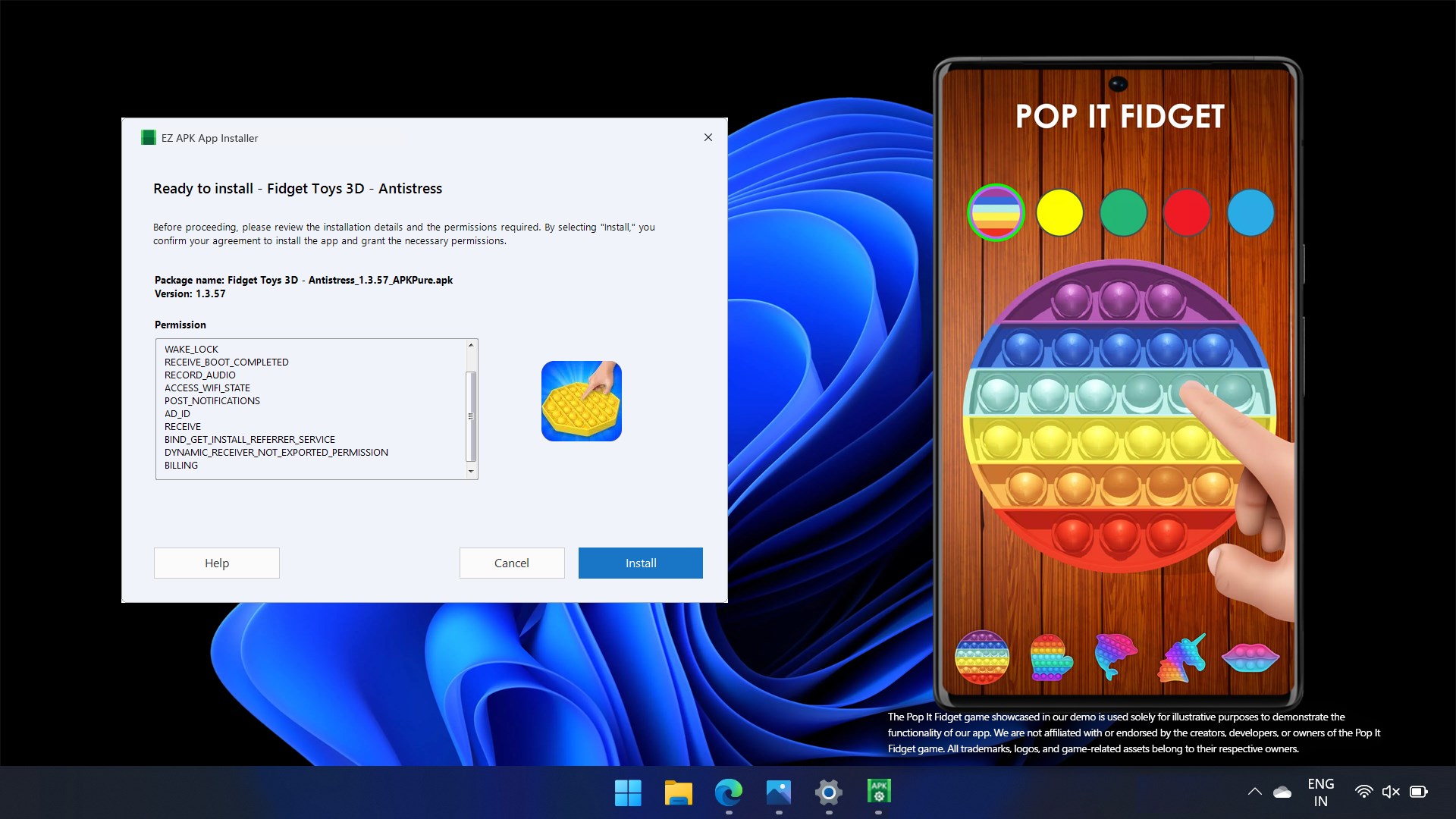
Task: Click the Fidget Toys 3D app icon in installer
Action: pos(581,401)
